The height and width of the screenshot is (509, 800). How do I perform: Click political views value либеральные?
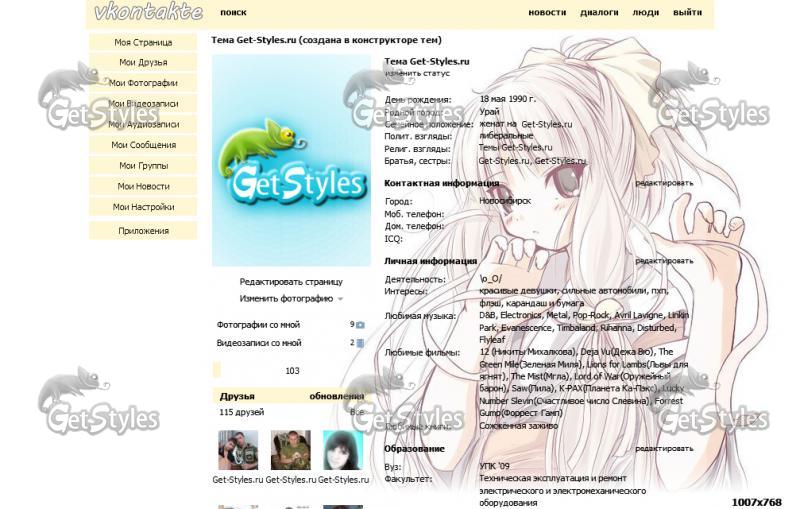click(506, 136)
